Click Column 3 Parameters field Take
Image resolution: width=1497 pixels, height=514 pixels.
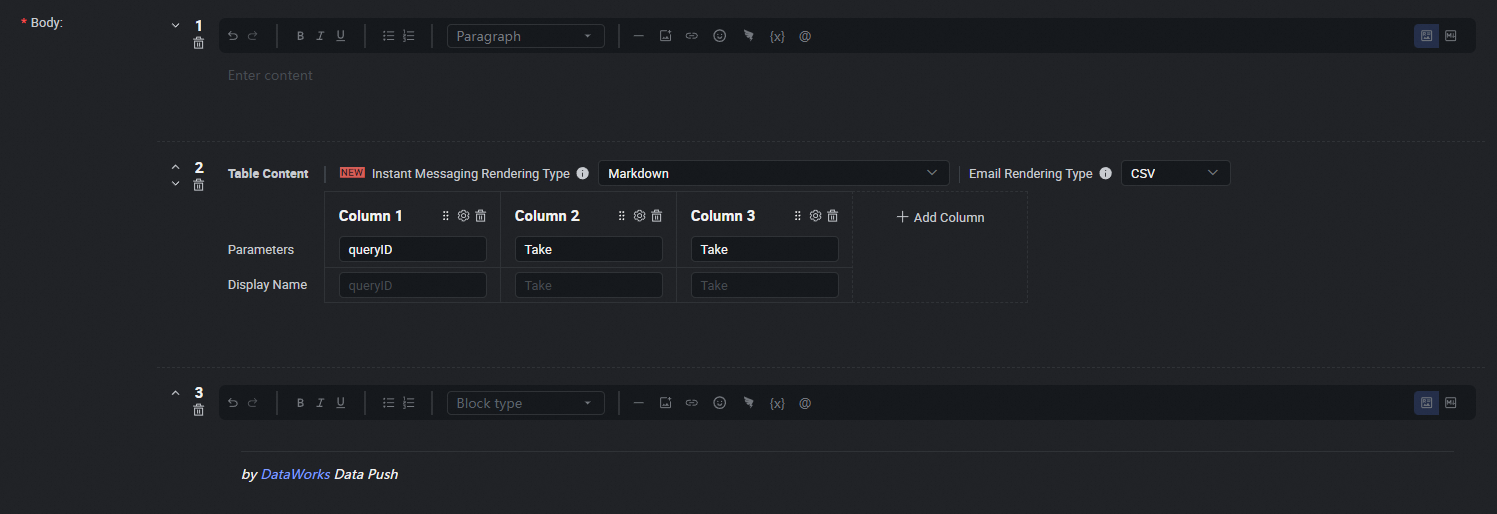click(x=765, y=249)
